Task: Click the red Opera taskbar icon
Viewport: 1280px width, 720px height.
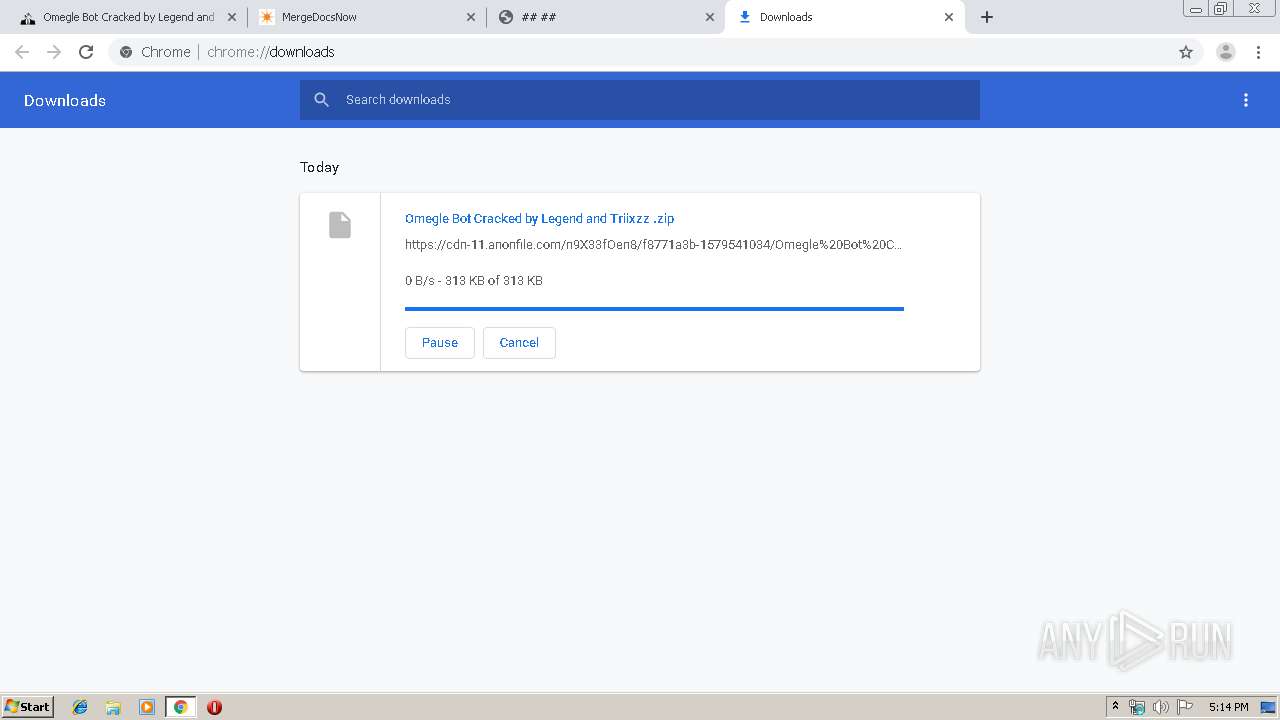Action: tap(214, 707)
